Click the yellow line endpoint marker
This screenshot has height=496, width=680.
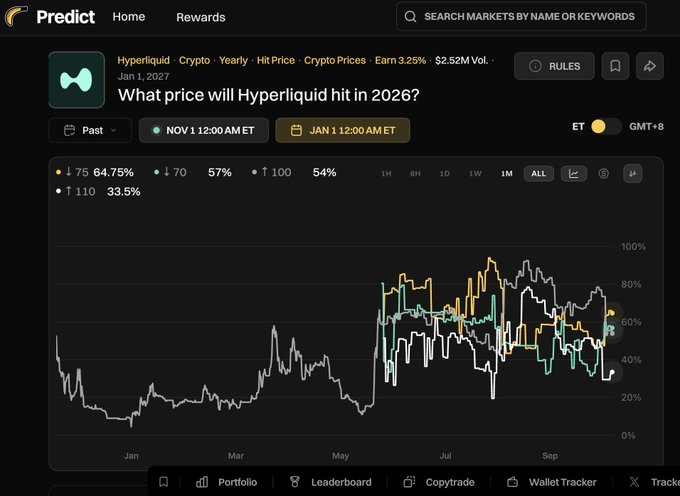point(612,313)
